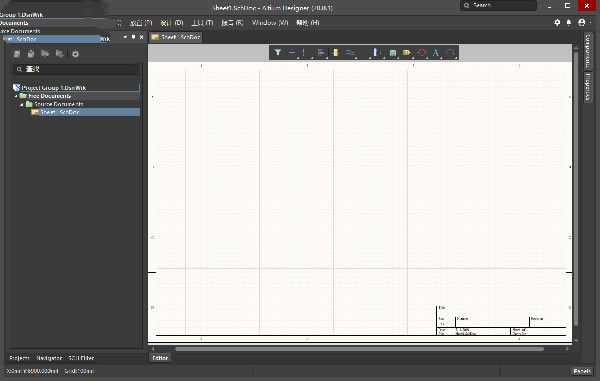
Task: Click the red directive marker icon
Action: tap(422, 52)
